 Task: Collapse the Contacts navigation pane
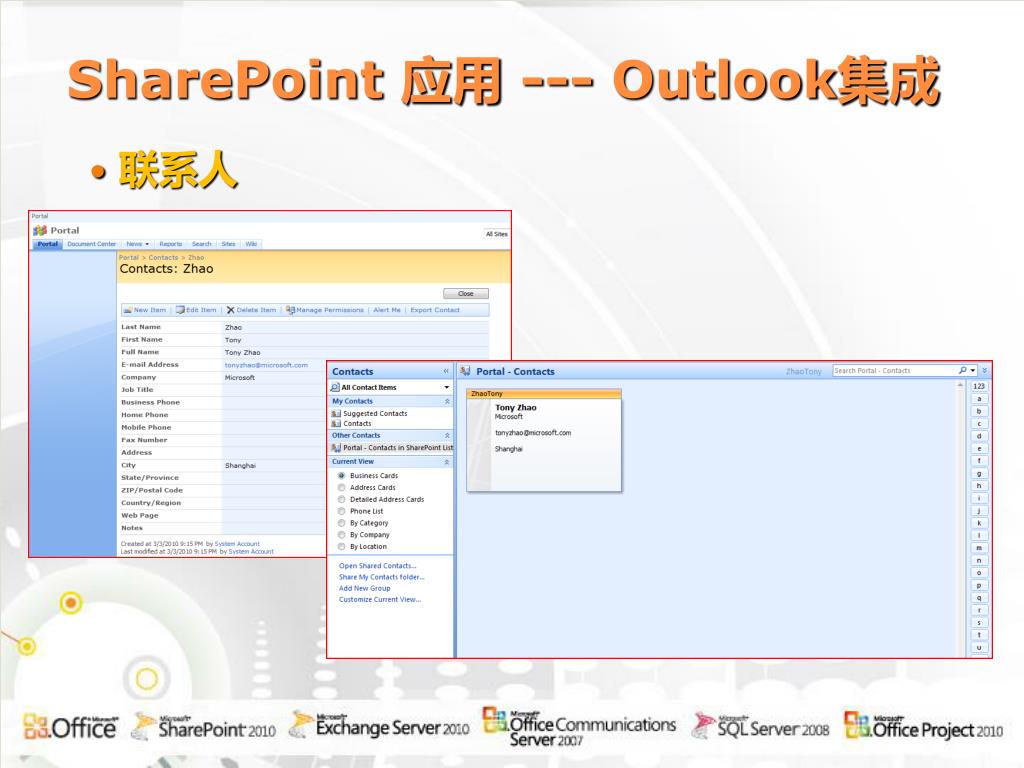446,371
